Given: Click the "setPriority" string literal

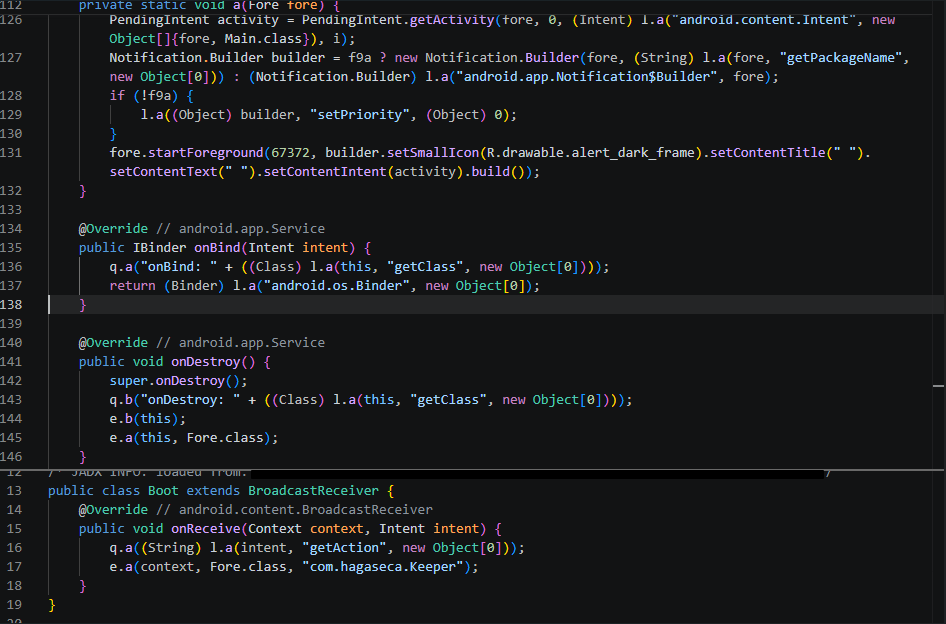Looking at the screenshot, I should (x=360, y=115).
